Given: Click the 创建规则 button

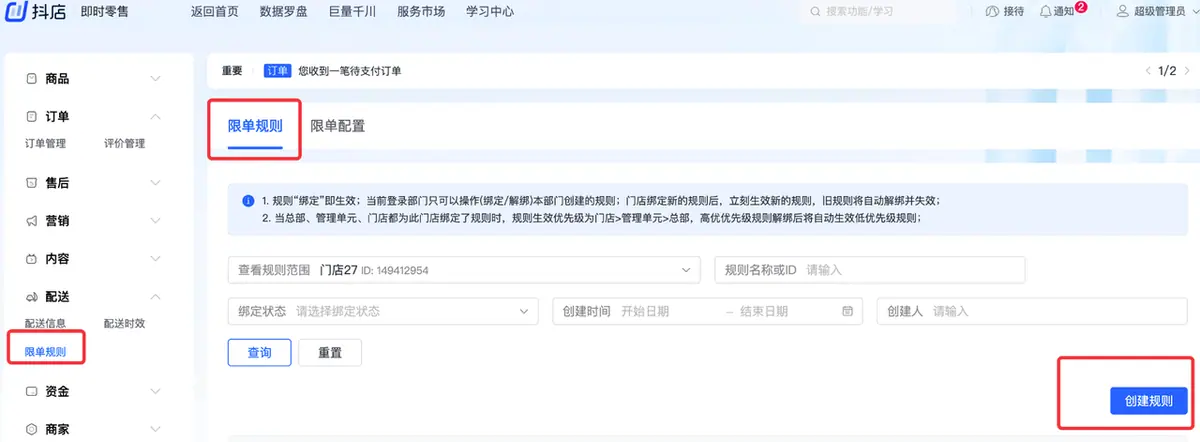Looking at the screenshot, I should click(x=1149, y=401).
